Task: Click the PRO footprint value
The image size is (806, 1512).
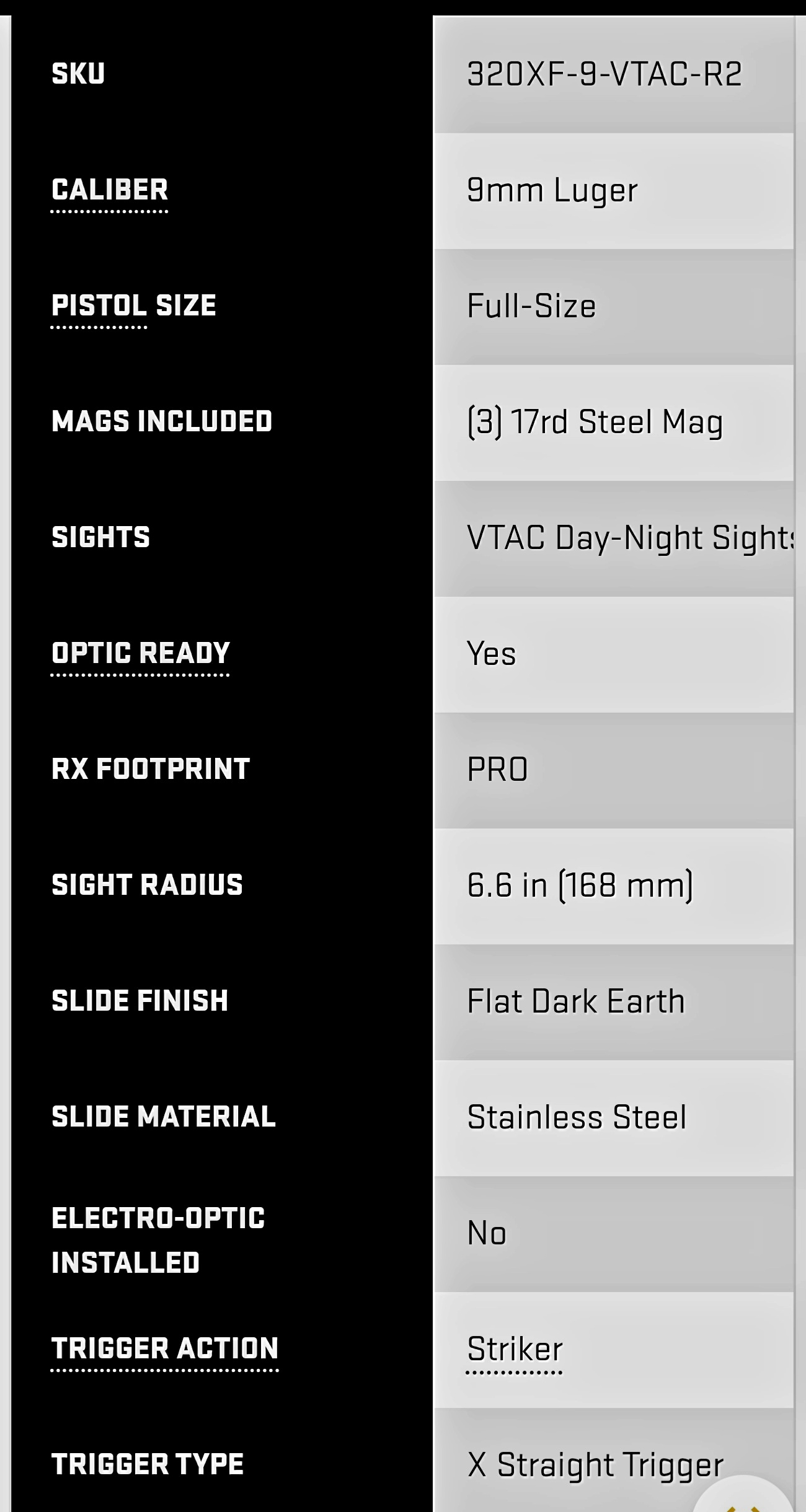Action: click(497, 770)
